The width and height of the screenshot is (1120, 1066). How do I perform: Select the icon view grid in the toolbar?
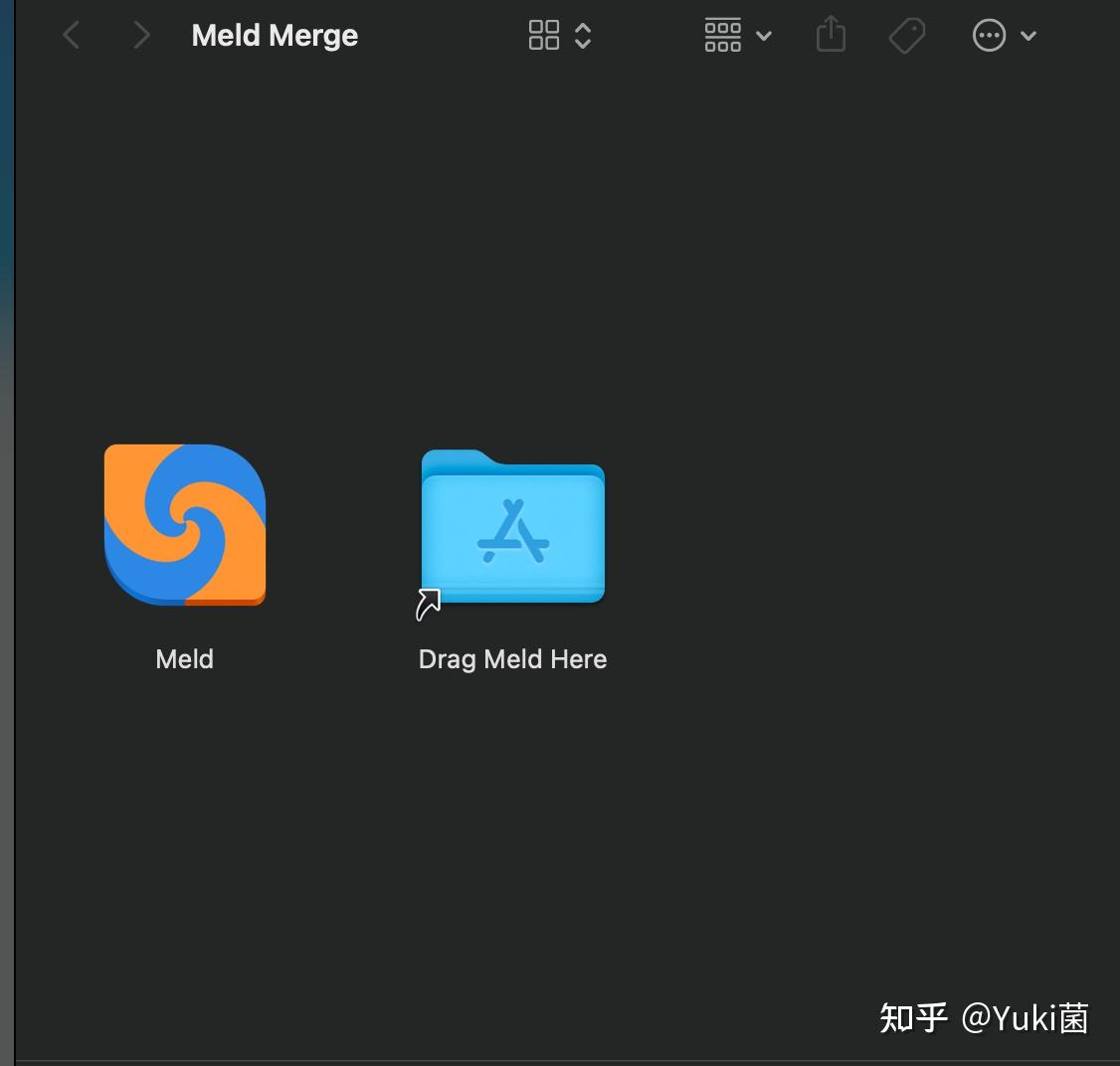[544, 35]
